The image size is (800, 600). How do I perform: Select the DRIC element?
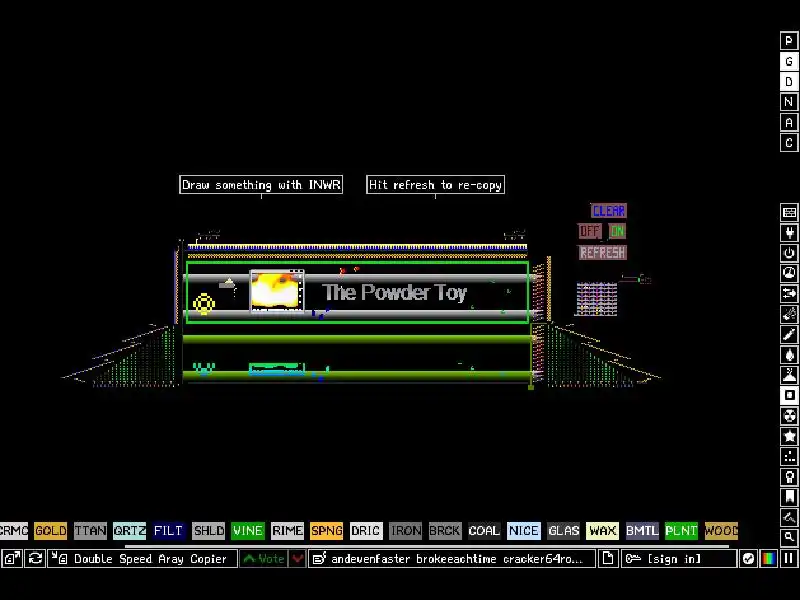click(x=366, y=531)
